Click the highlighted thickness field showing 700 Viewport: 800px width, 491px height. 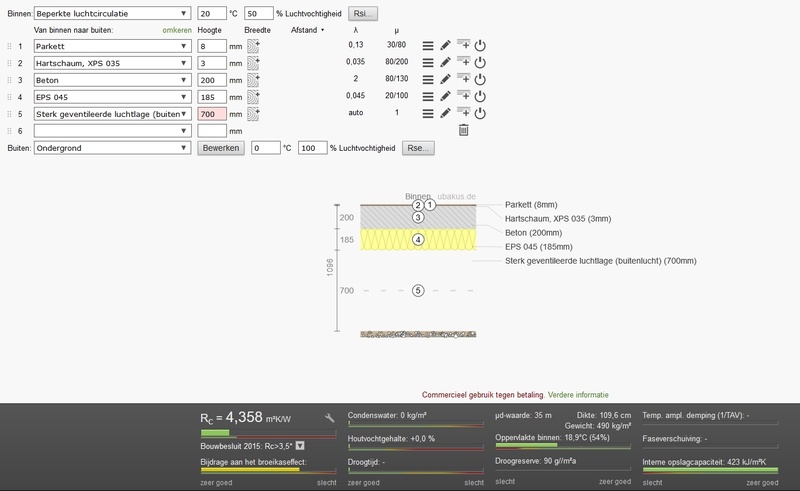[212, 114]
